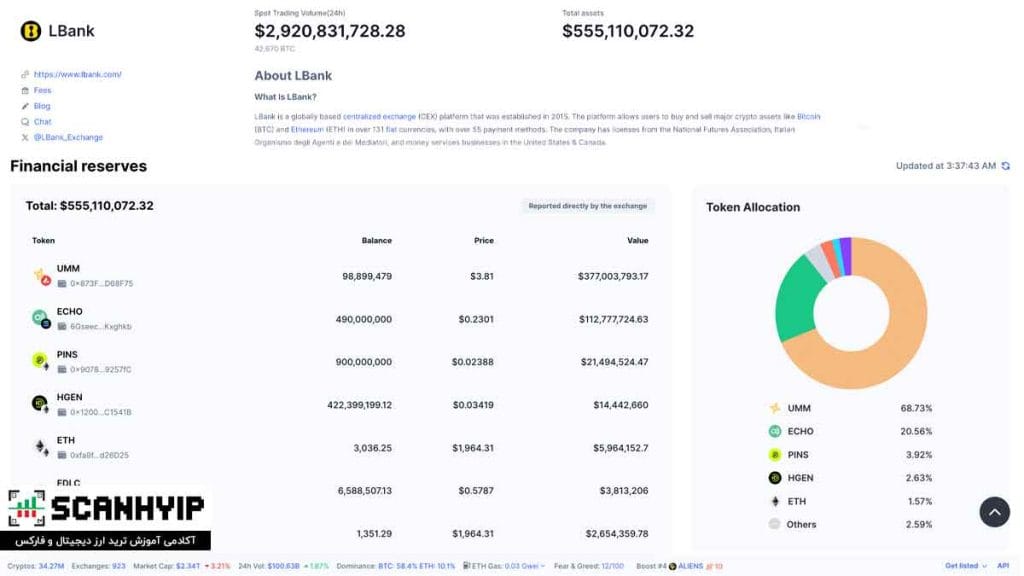Click the pencil icon beside Blog
Image resolution: width=1024 pixels, height=576 pixels.
point(25,106)
